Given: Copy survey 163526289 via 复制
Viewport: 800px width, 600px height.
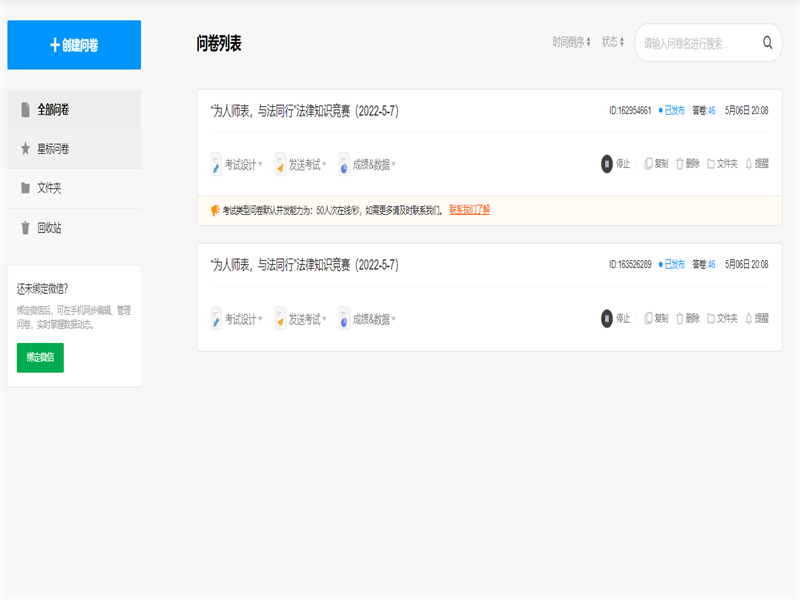Looking at the screenshot, I should 656,318.
